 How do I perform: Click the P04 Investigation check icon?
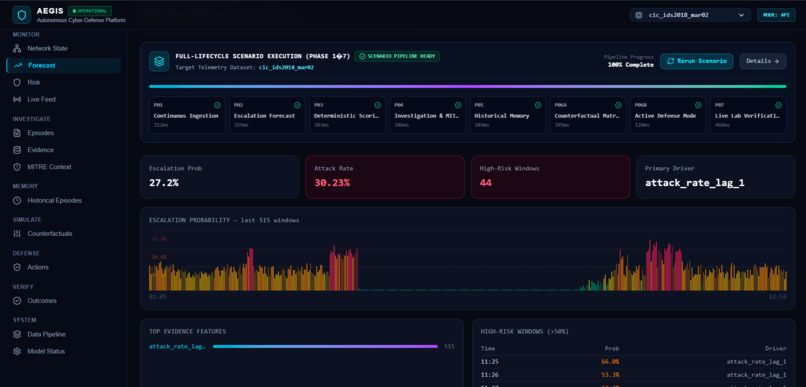[x=458, y=105]
